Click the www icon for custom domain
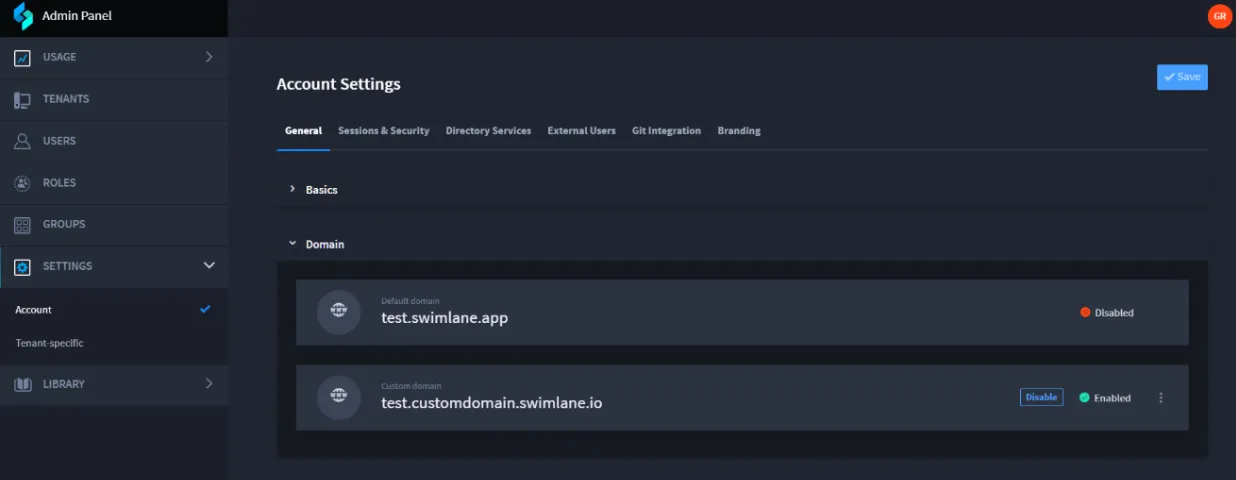Image resolution: width=1236 pixels, height=480 pixels. [x=339, y=397]
